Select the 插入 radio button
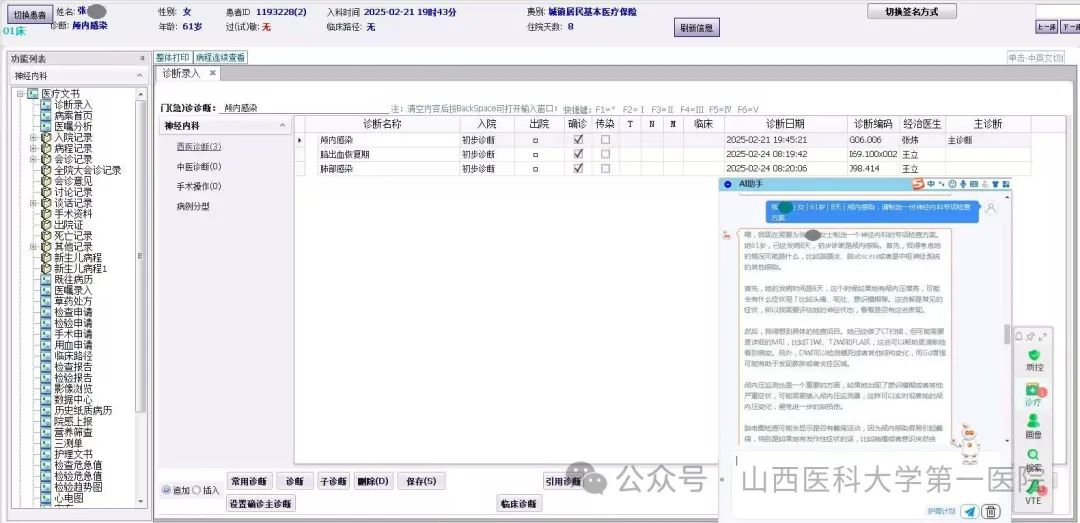Viewport: 1080px width, 523px height. [x=197, y=490]
